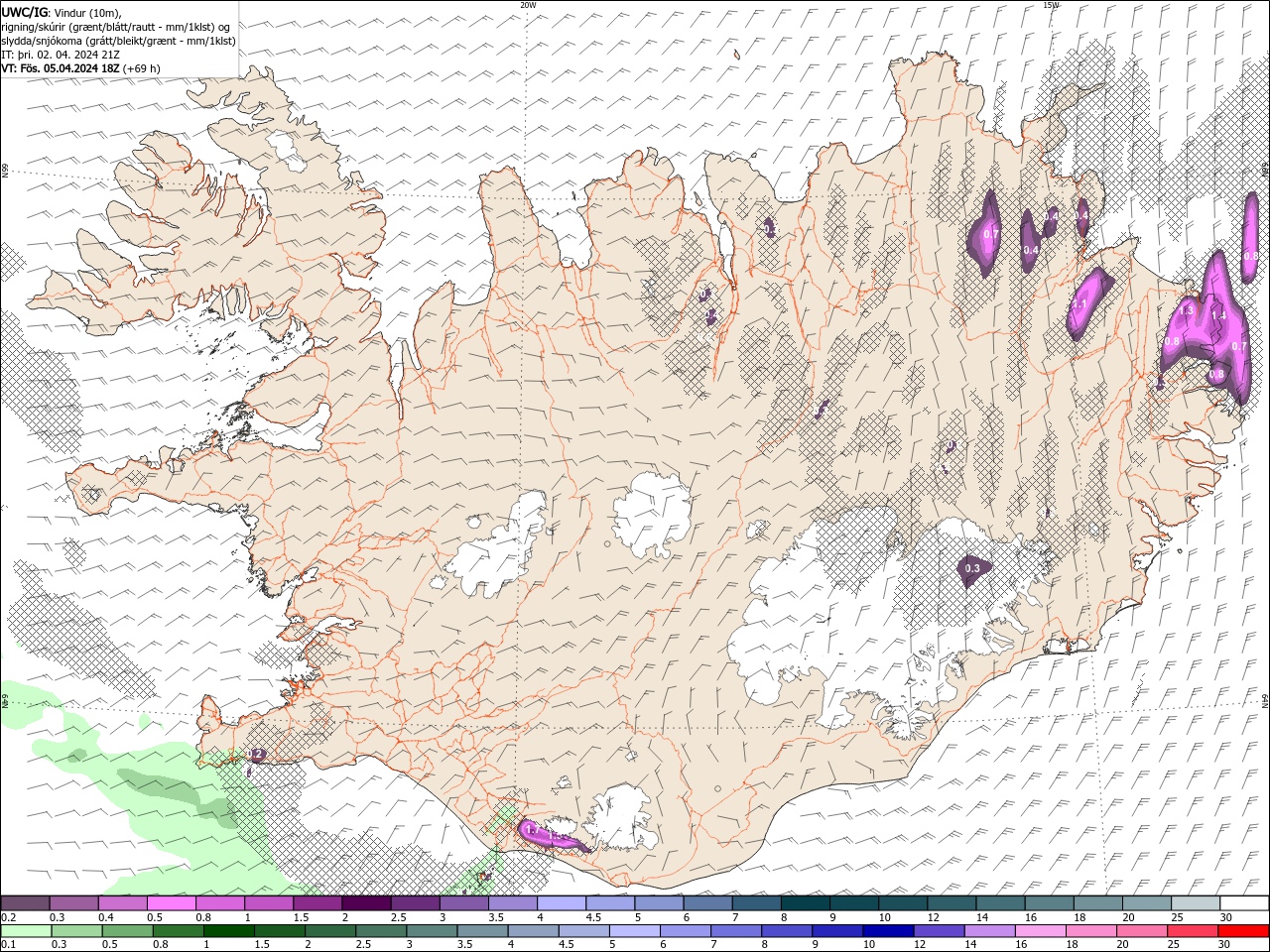Pick the medium green 0.5 rain swatch
The height and width of the screenshot is (952, 1270).
point(127,931)
